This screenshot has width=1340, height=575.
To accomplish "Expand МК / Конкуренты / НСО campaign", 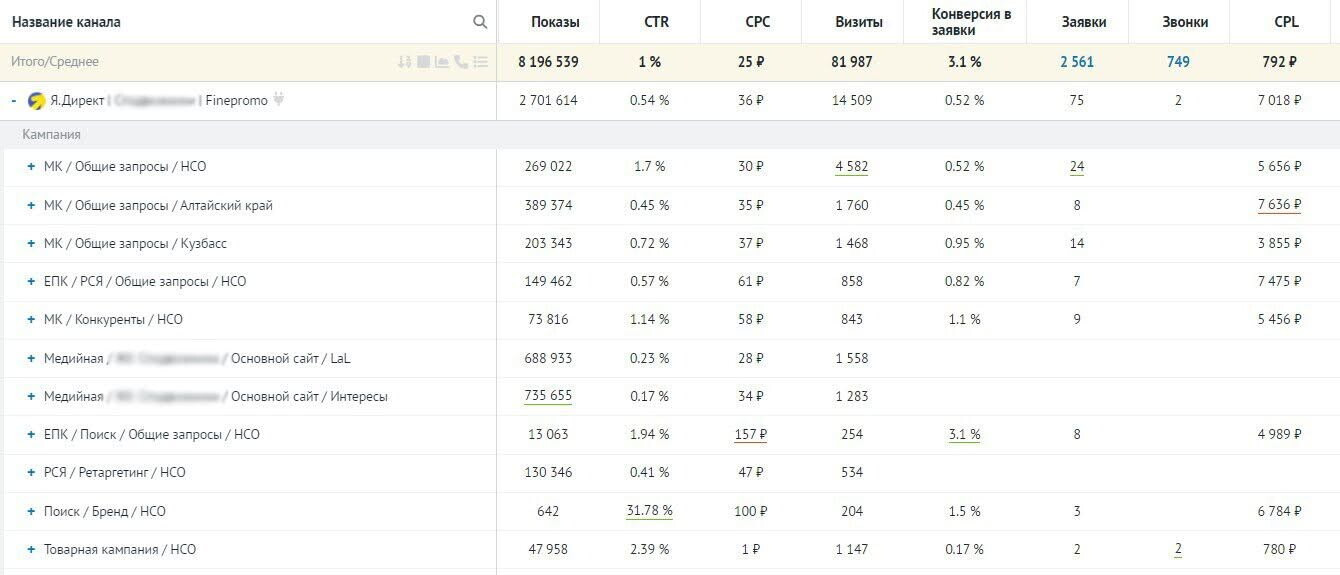I will coord(31,320).
